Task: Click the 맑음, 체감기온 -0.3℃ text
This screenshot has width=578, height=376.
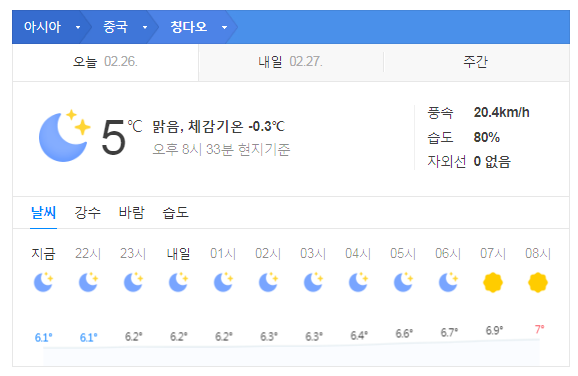Action: (x=219, y=126)
